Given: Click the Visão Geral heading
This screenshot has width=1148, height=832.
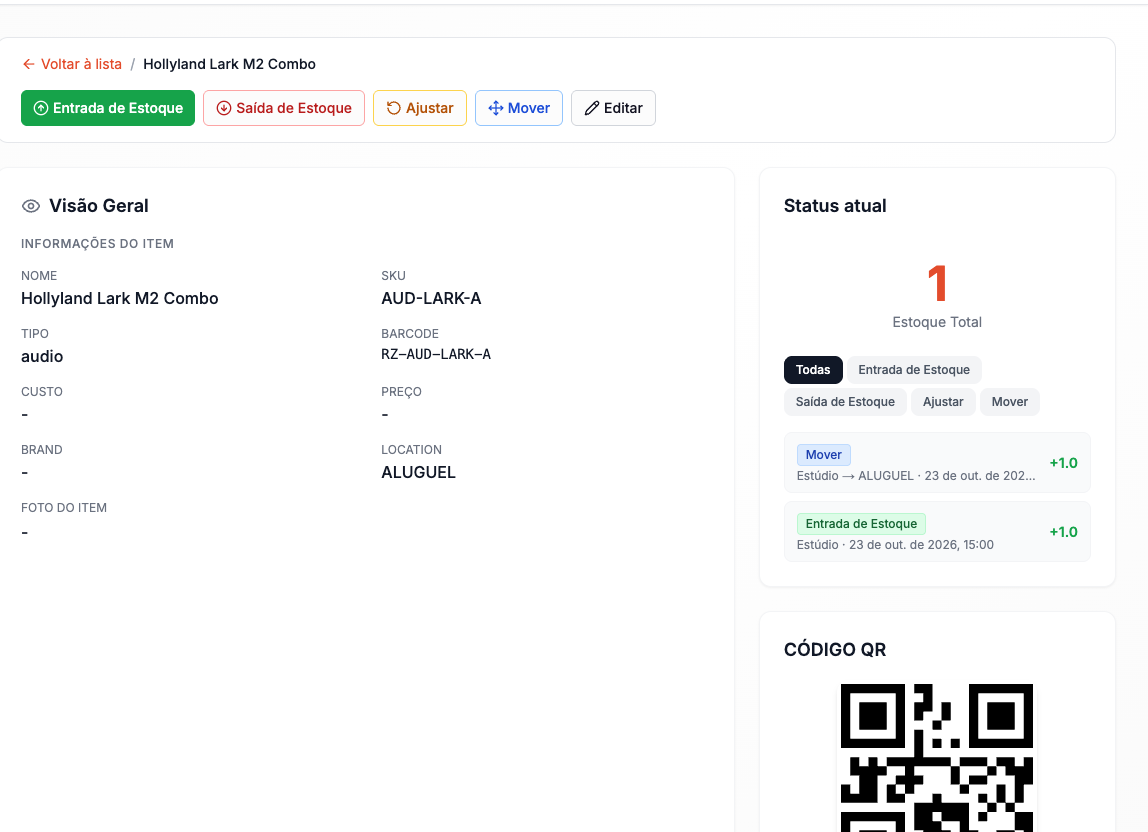Looking at the screenshot, I should pyautogui.click(x=99, y=207).
